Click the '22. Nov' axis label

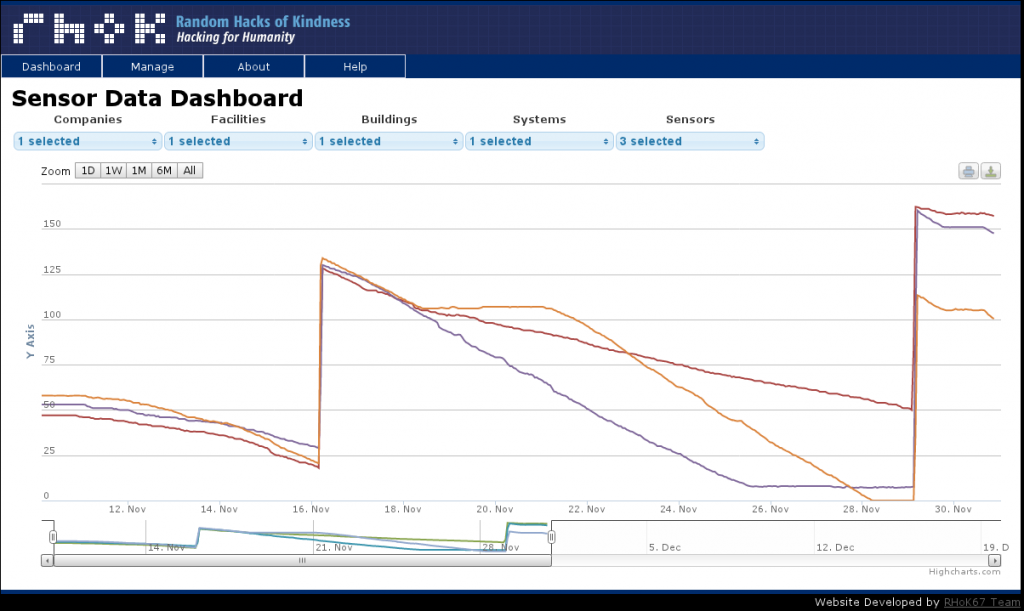(586, 509)
